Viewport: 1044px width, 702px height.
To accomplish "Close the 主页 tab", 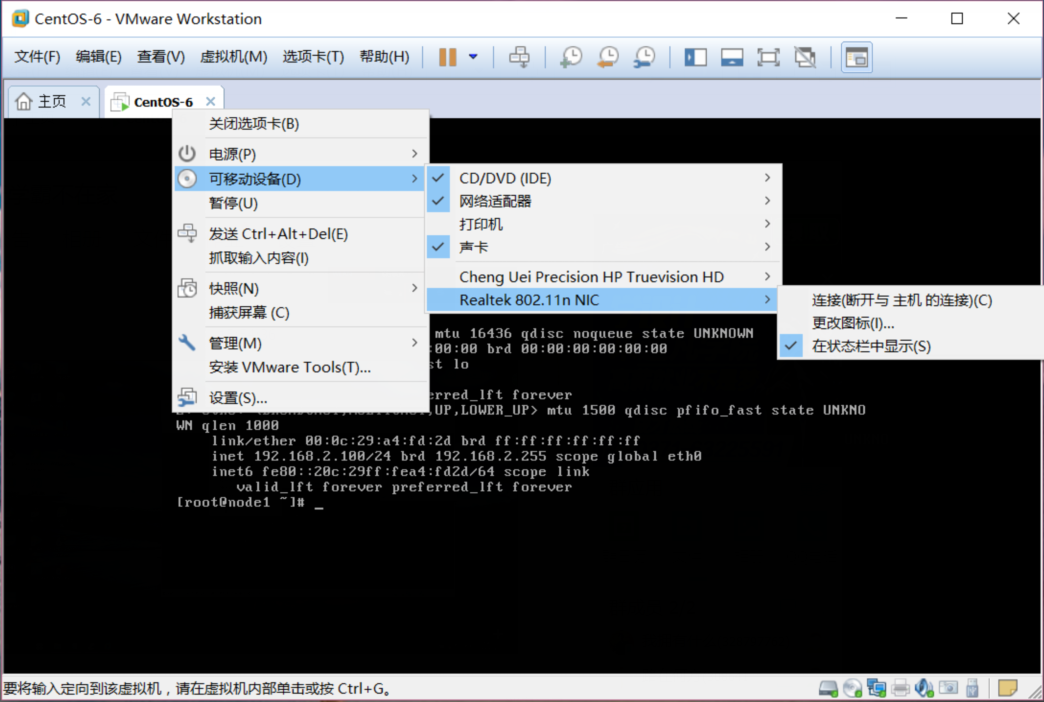I will [86, 101].
